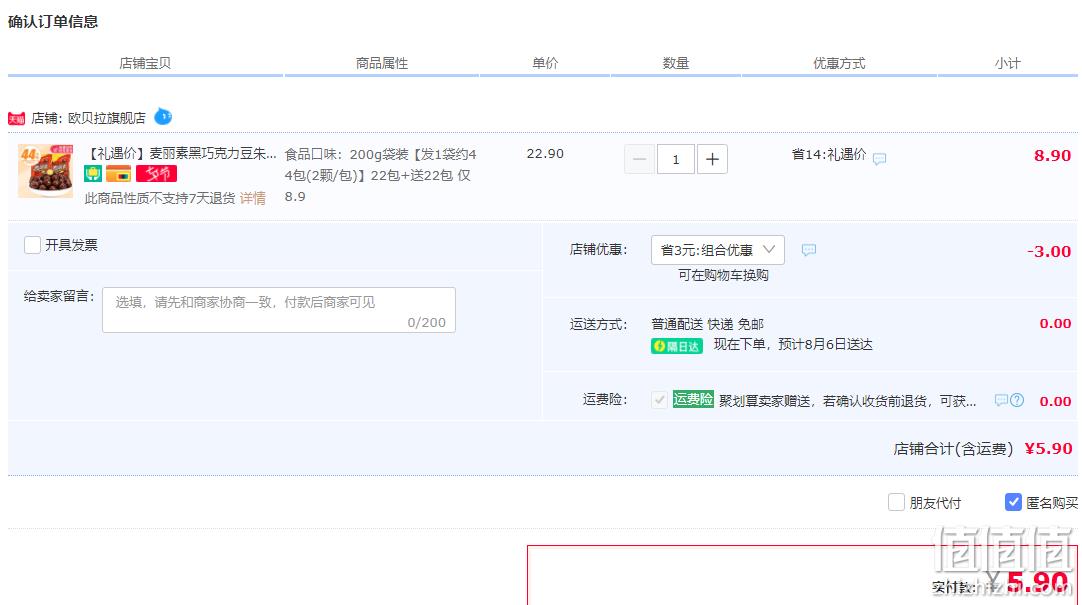The image size is (1082, 605).
Task: Open the product title 【礼遇价】麦丽素黑巧克力豆
Action: pos(181,153)
